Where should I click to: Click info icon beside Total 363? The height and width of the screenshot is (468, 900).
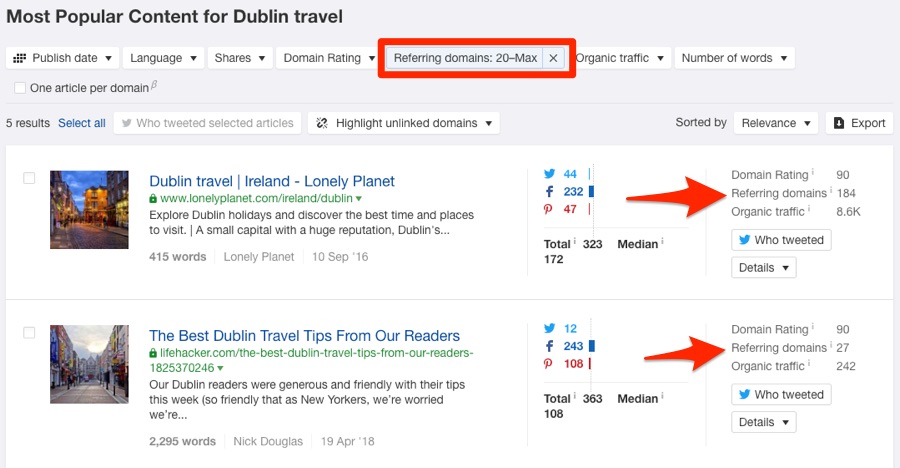click(x=575, y=395)
